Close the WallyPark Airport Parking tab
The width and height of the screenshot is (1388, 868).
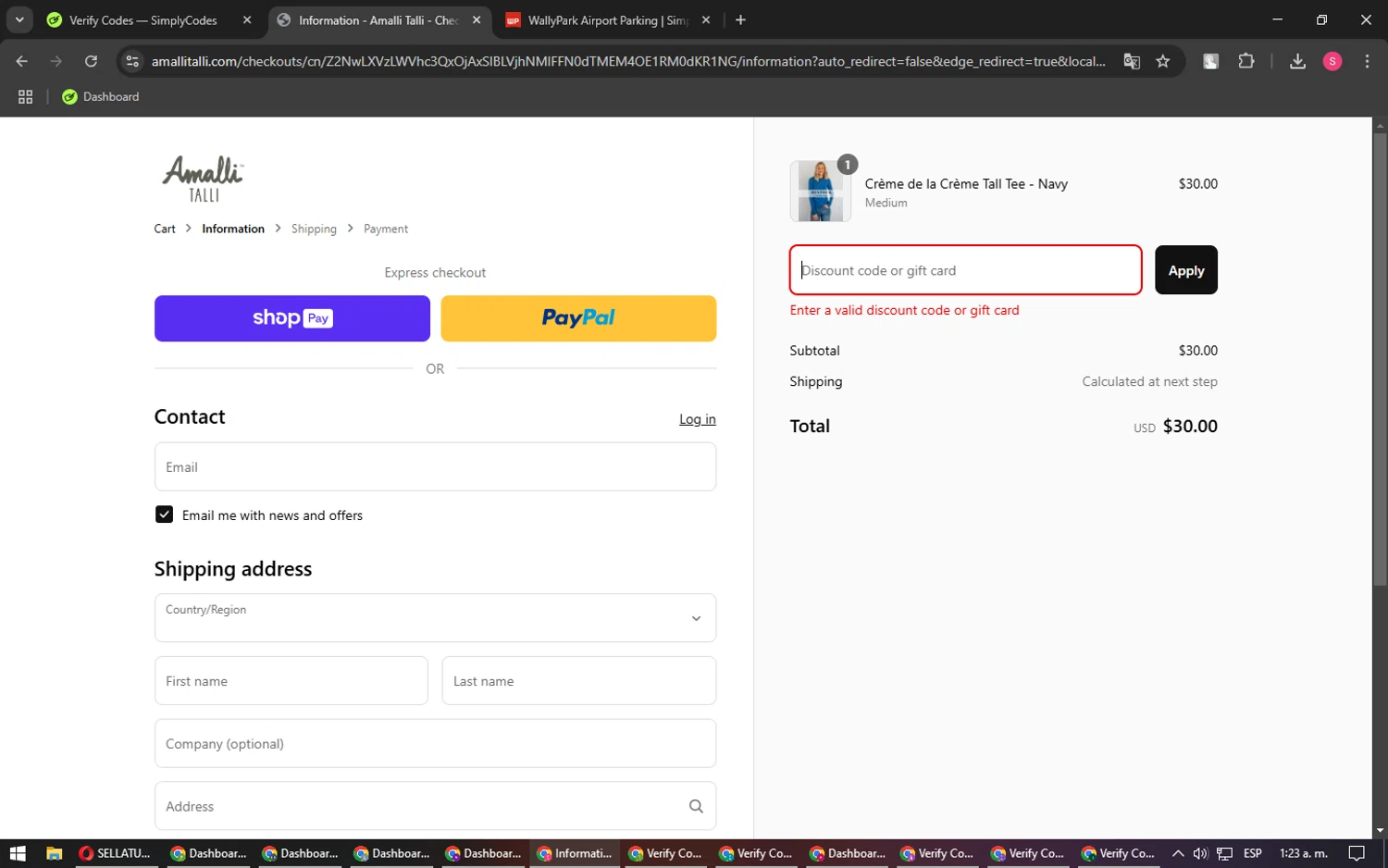coord(706,20)
